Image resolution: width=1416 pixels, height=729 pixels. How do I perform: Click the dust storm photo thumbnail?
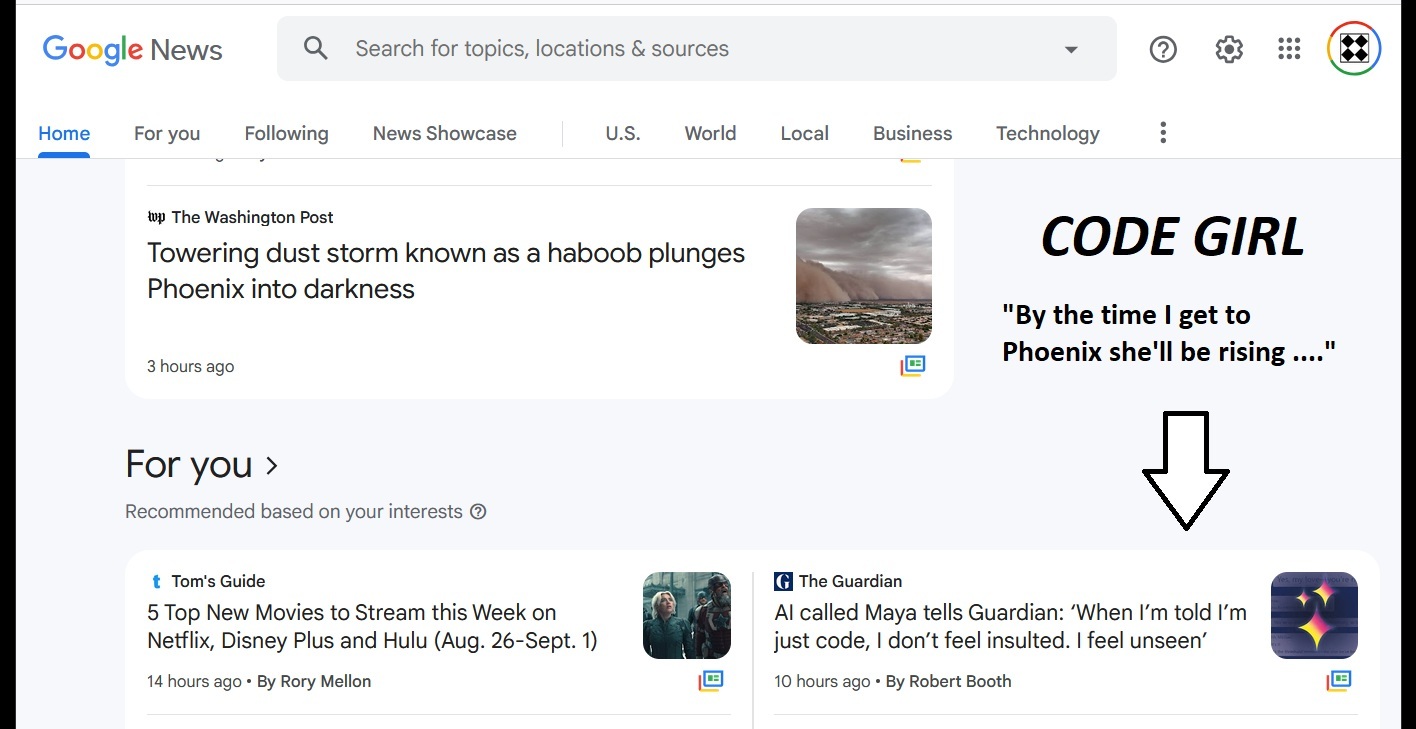pyautogui.click(x=863, y=276)
